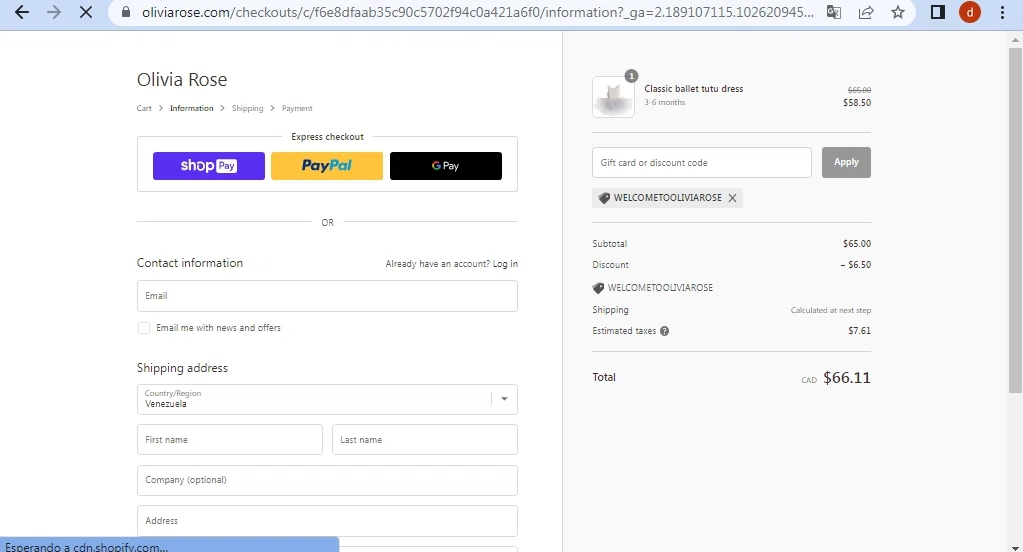Bookmark the page with the star icon

[898, 12]
